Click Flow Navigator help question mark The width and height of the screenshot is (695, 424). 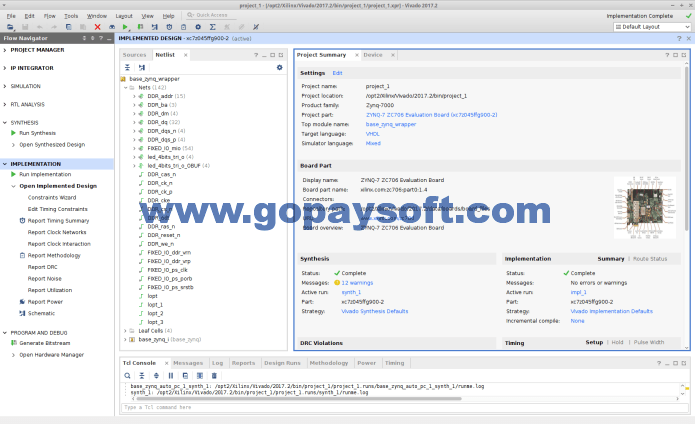(101, 38)
